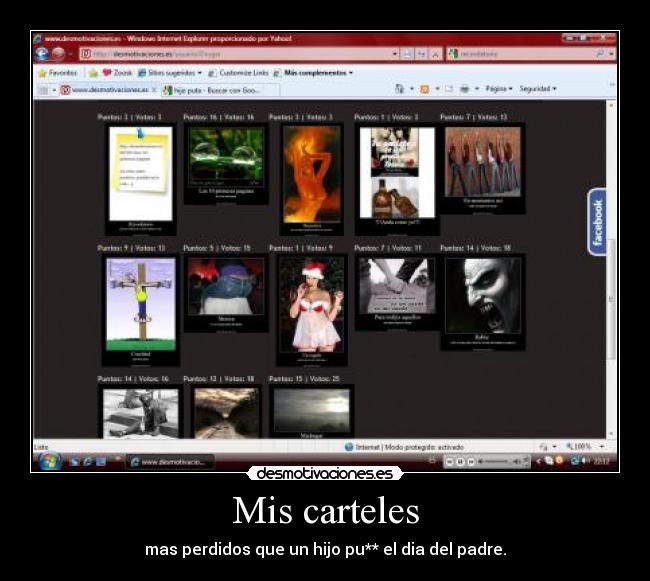
Task: Click the Read mail envelope icon
Action: pyautogui.click(x=449, y=89)
